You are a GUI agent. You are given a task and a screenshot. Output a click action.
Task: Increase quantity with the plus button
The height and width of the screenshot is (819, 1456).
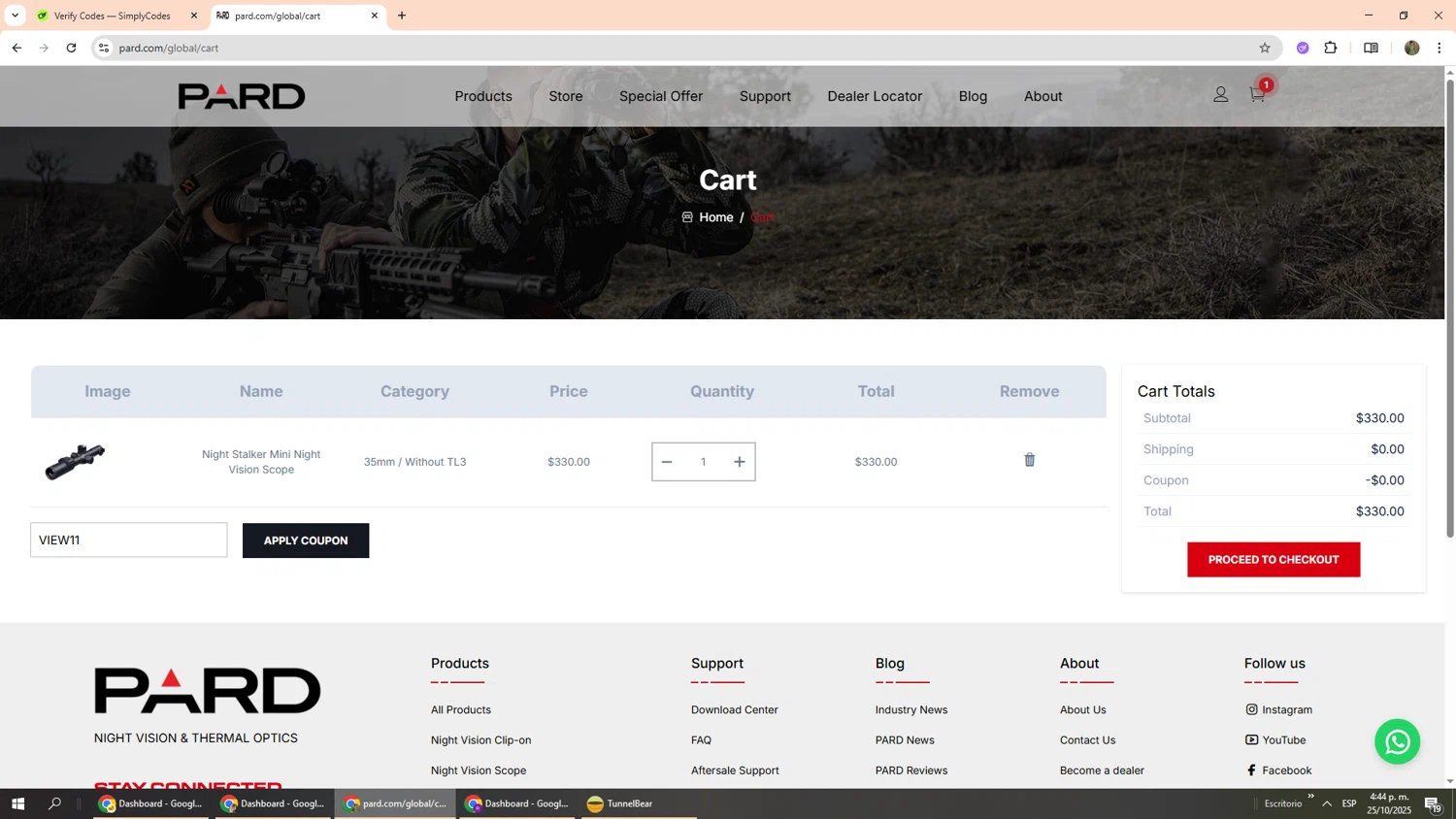[740, 462]
